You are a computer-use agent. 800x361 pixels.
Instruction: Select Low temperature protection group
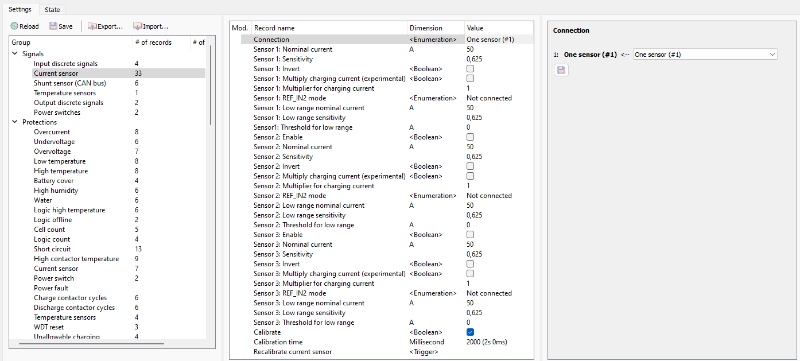(60, 162)
